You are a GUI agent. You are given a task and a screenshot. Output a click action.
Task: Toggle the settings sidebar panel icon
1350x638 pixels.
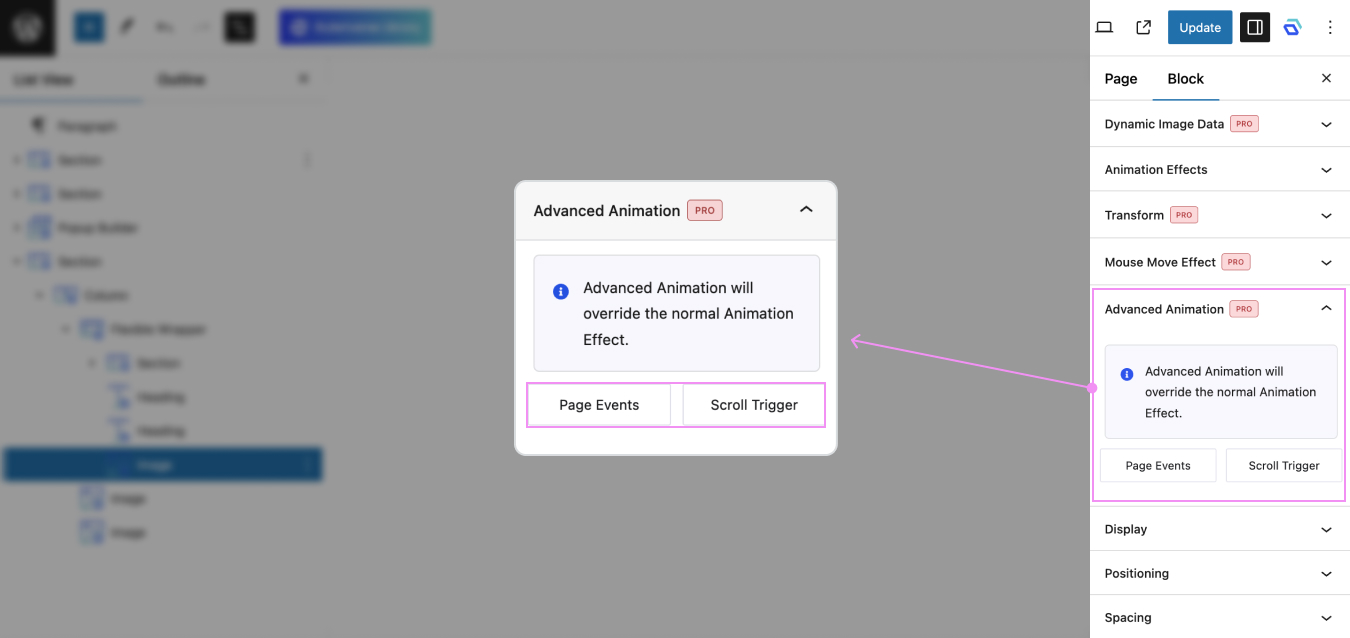tap(1254, 27)
